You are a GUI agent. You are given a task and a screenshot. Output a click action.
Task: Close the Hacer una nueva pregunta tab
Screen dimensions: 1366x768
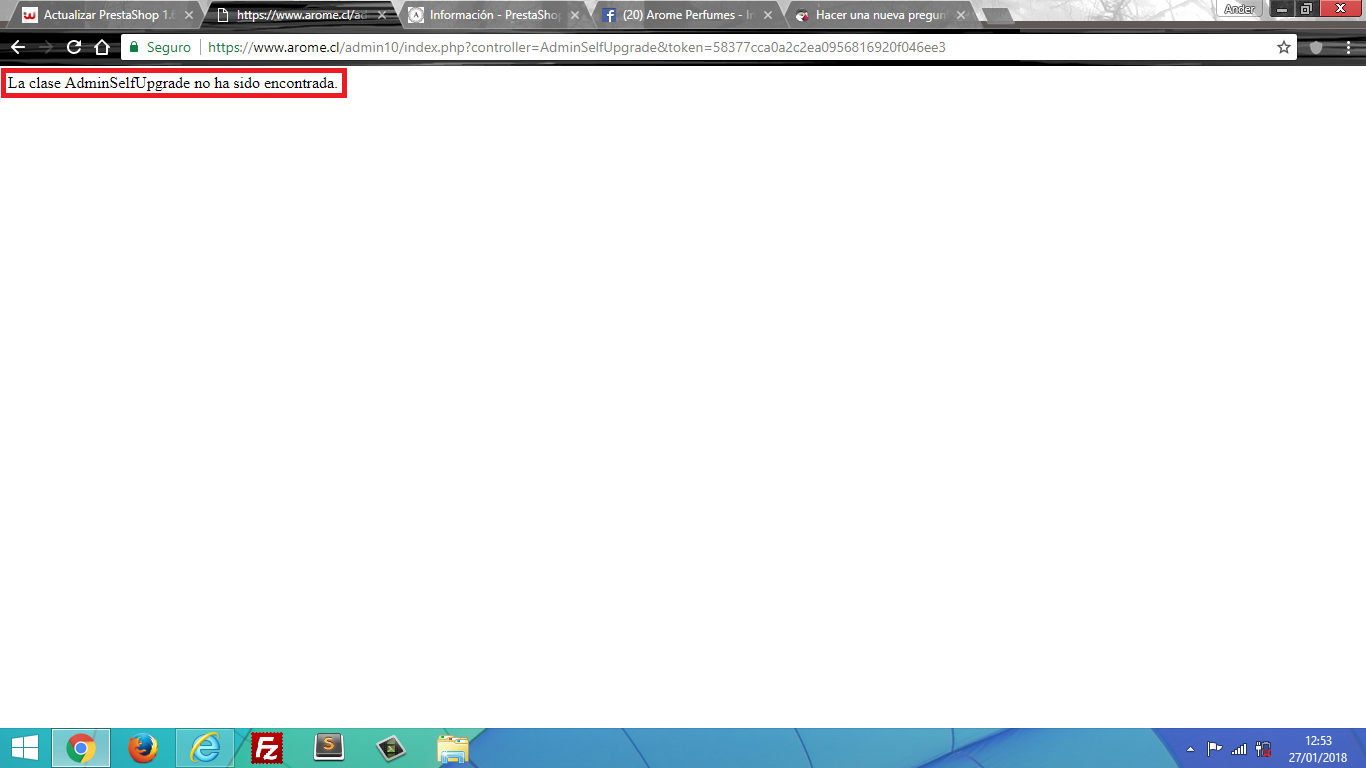click(961, 16)
